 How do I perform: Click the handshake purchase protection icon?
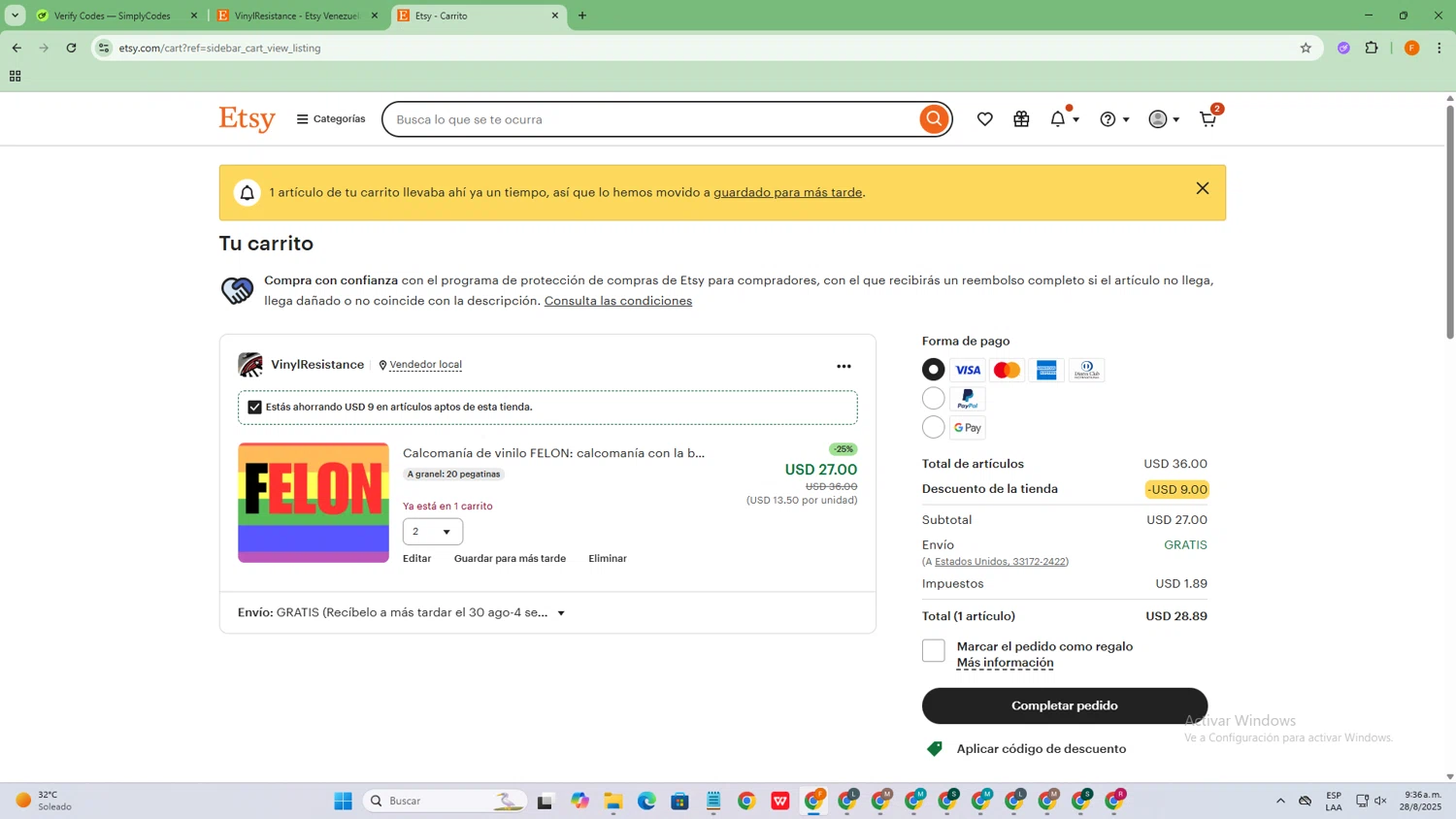click(x=237, y=290)
